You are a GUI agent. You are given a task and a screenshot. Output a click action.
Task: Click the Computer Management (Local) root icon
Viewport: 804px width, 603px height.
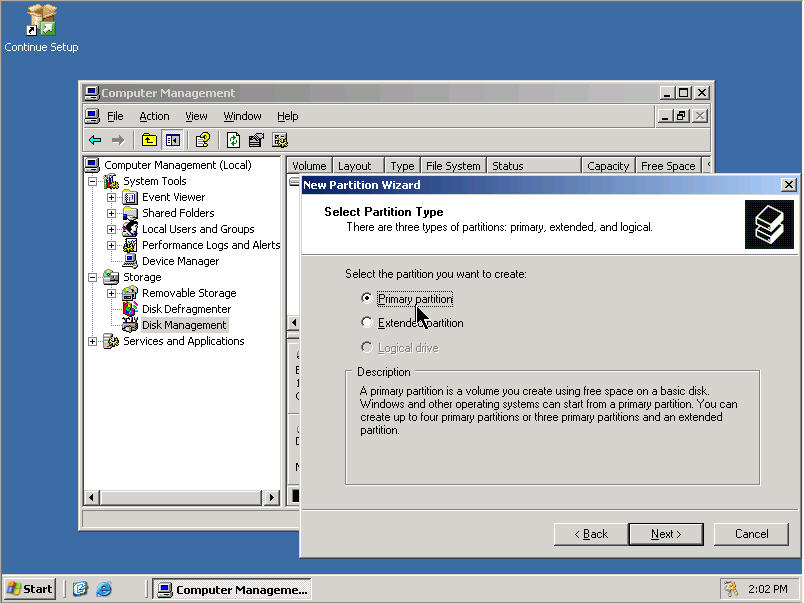pyautogui.click(x=92, y=165)
